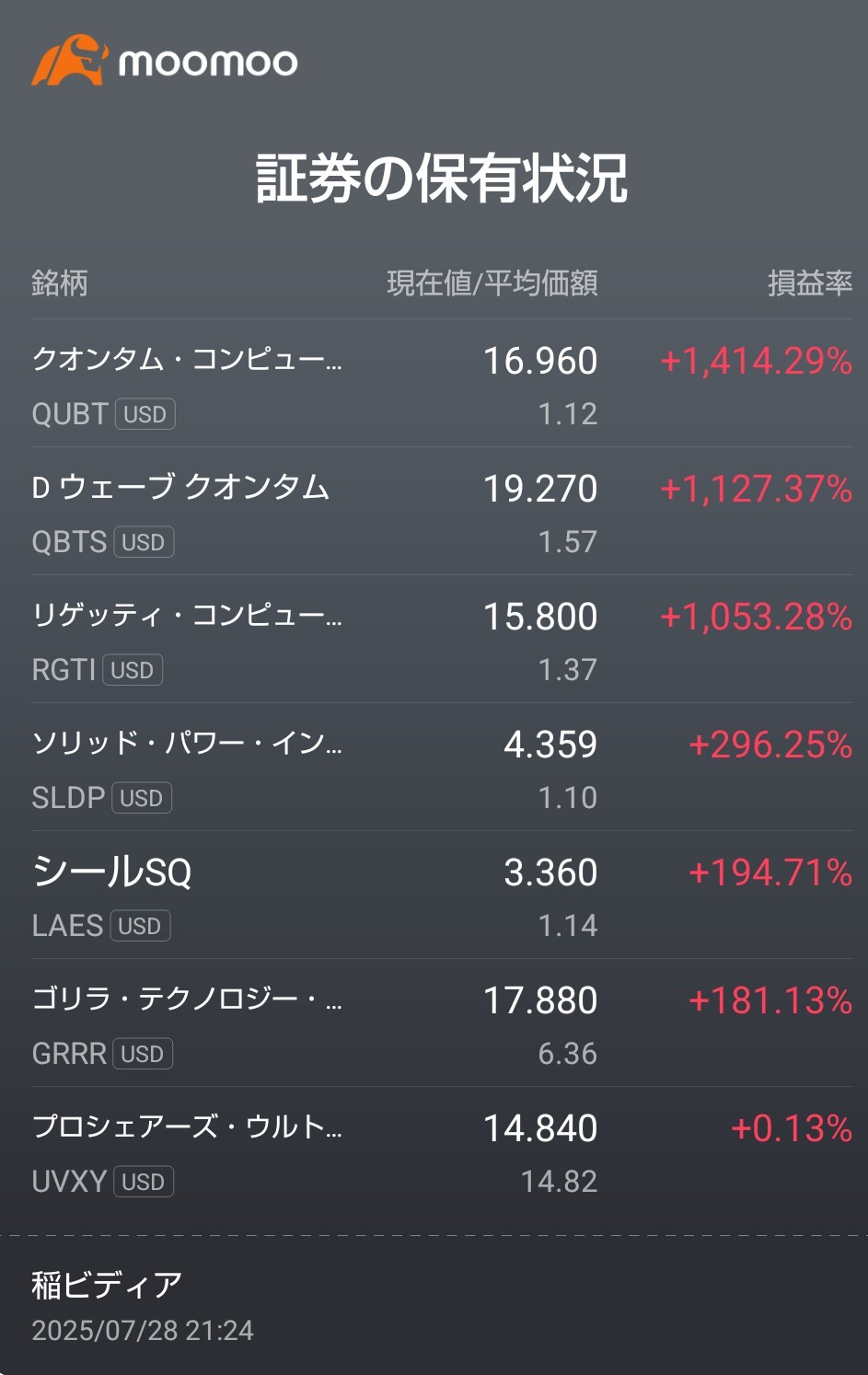Click the UVXY +0.13% profit value
868x1375 pixels.
tap(792, 1128)
